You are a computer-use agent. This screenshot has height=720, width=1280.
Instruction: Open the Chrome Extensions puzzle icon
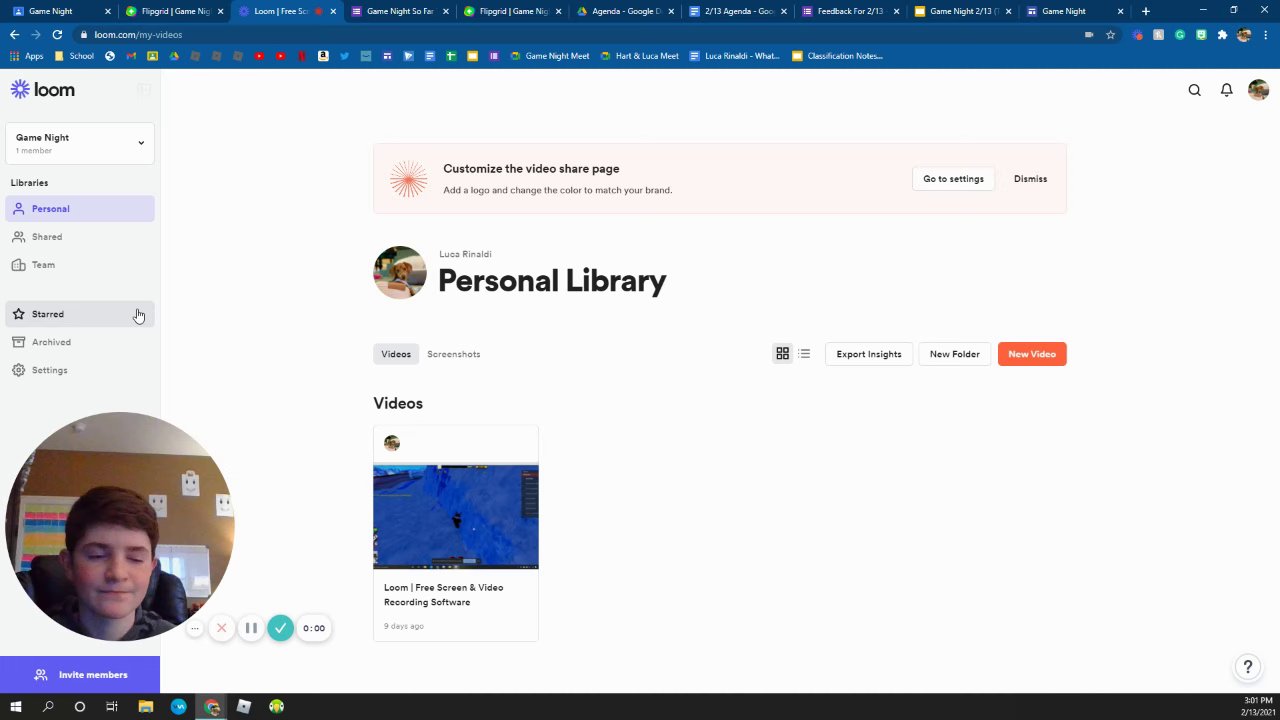tap(1222, 35)
